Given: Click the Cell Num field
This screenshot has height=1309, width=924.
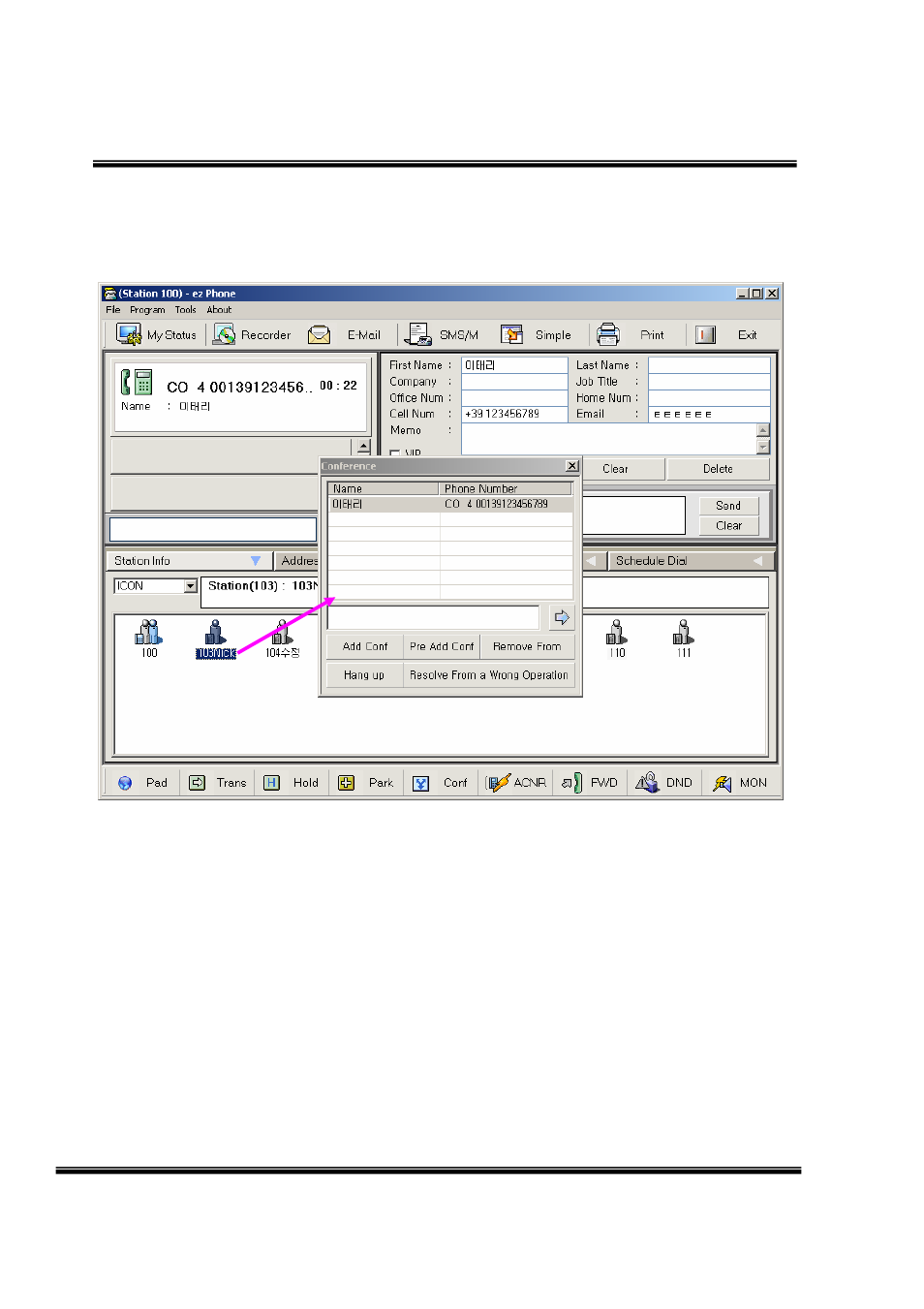Looking at the screenshot, I should click(x=514, y=414).
